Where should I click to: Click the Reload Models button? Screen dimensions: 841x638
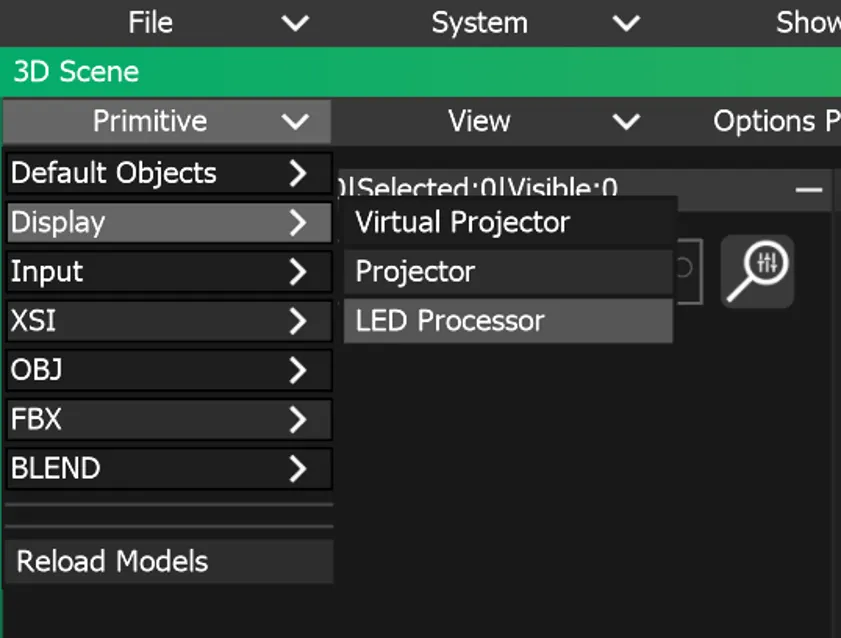click(169, 562)
